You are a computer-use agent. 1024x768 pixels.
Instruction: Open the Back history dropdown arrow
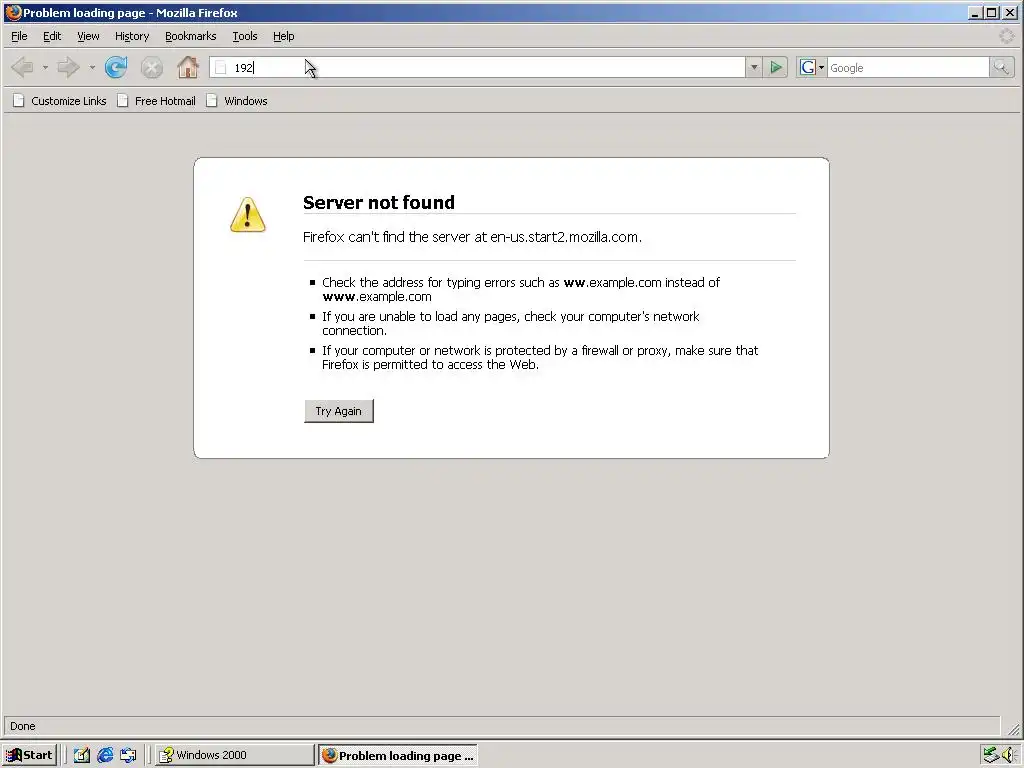tap(45, 67)
